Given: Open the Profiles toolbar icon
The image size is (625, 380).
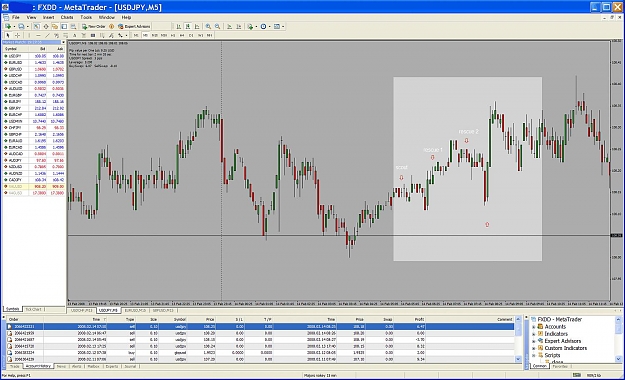Looking at the screenshot, I should pos(21,26).
